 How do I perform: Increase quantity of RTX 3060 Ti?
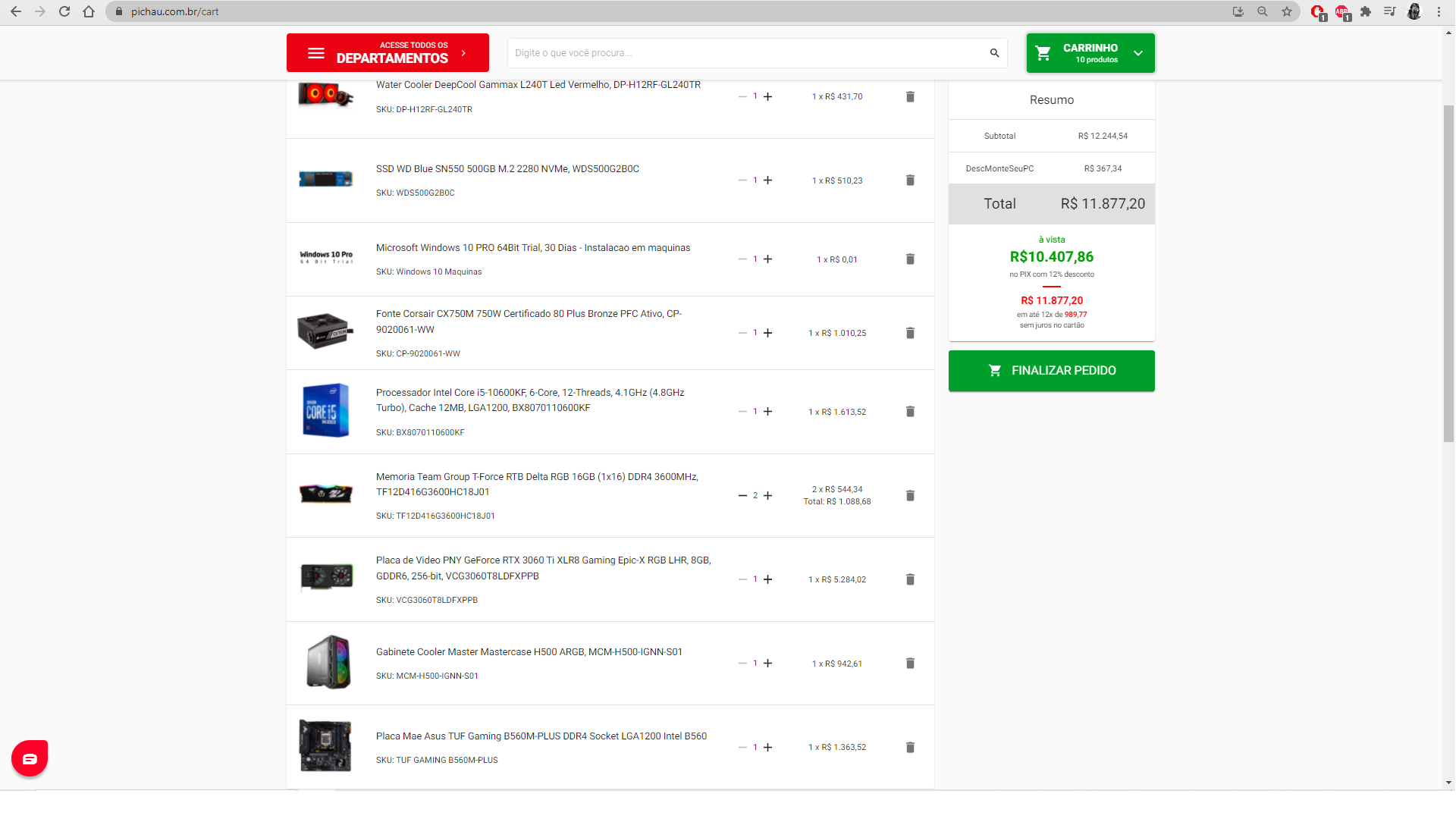767,579
